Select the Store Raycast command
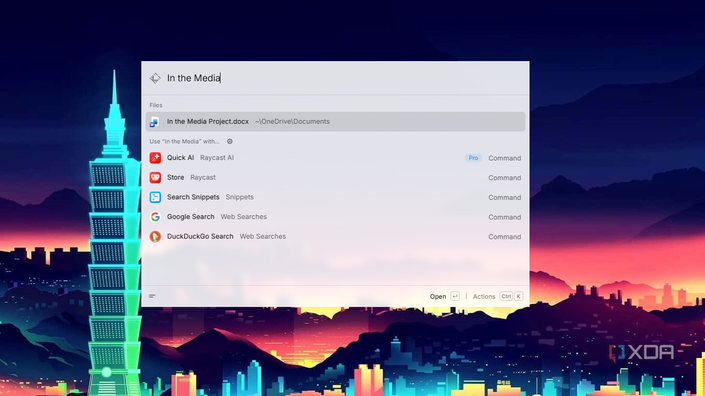Image resolution: width=705 pixels, height=396 pixels. 335,178
